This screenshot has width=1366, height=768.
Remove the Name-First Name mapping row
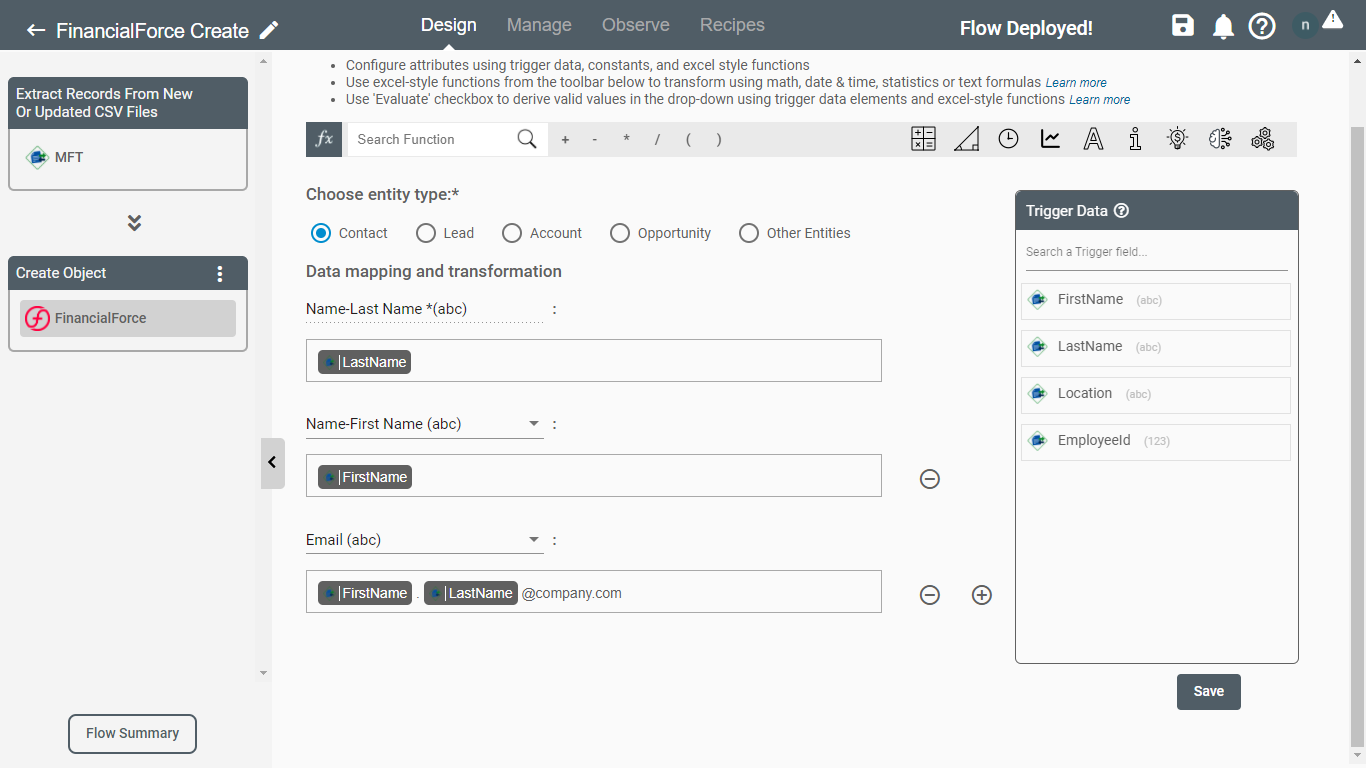(x=929, y=479)
